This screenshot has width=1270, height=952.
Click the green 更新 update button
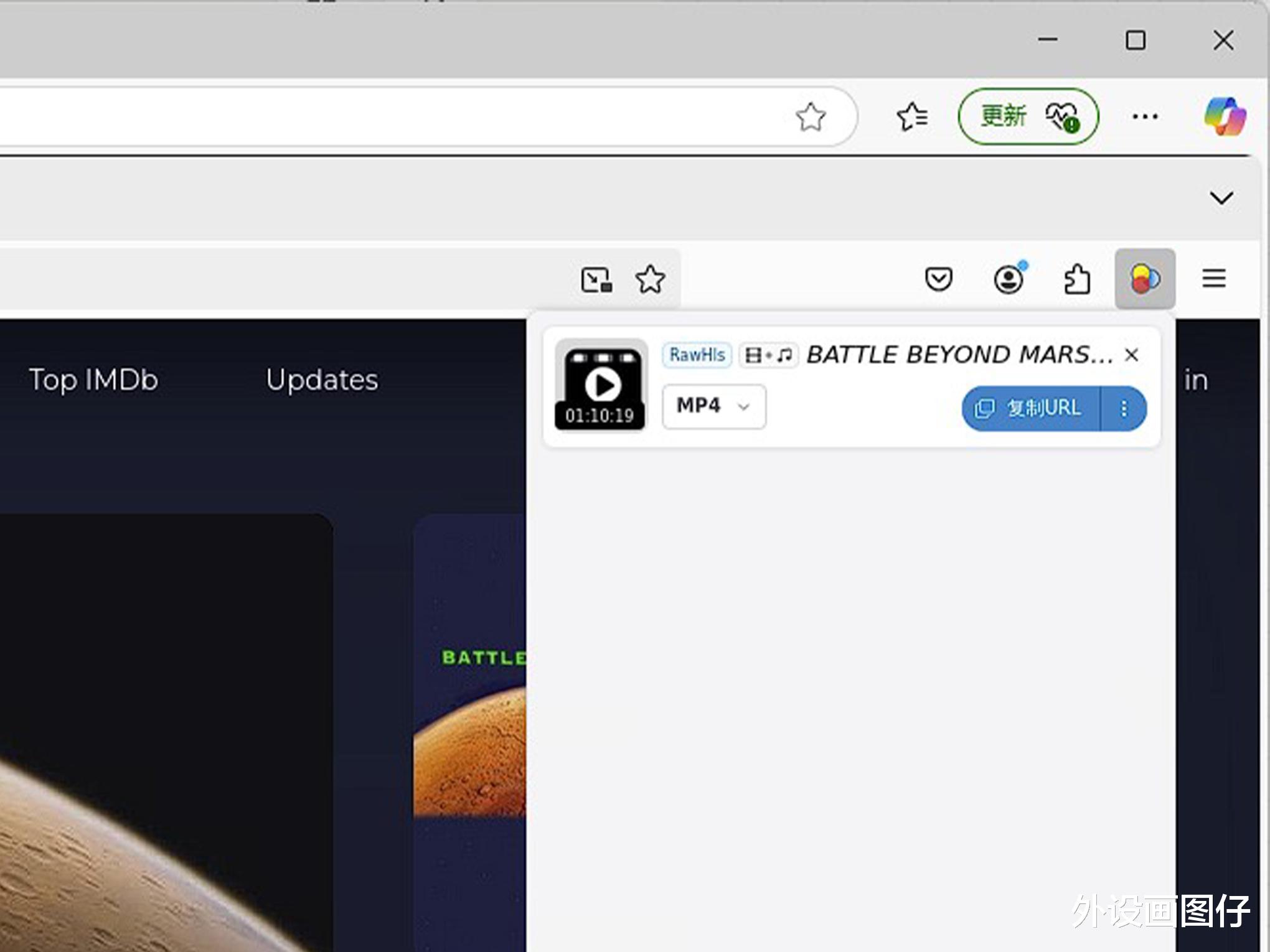1028,116
